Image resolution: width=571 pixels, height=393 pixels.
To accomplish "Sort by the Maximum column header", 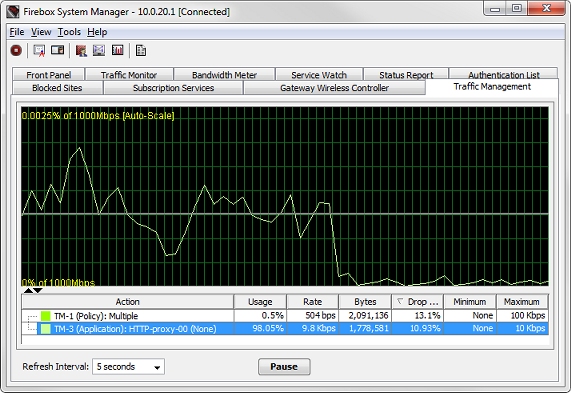I will click(x=522, y=302).
